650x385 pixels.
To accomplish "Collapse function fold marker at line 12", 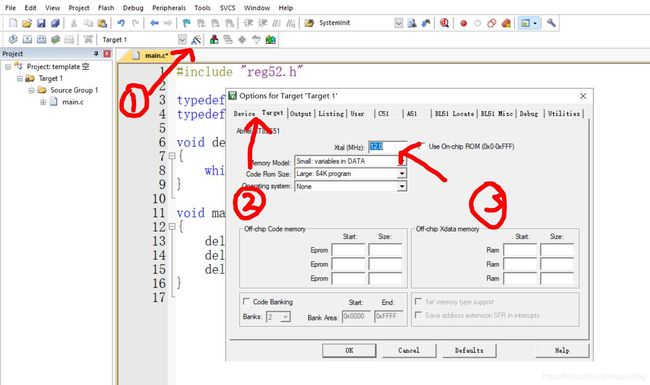I will [172, 227].
